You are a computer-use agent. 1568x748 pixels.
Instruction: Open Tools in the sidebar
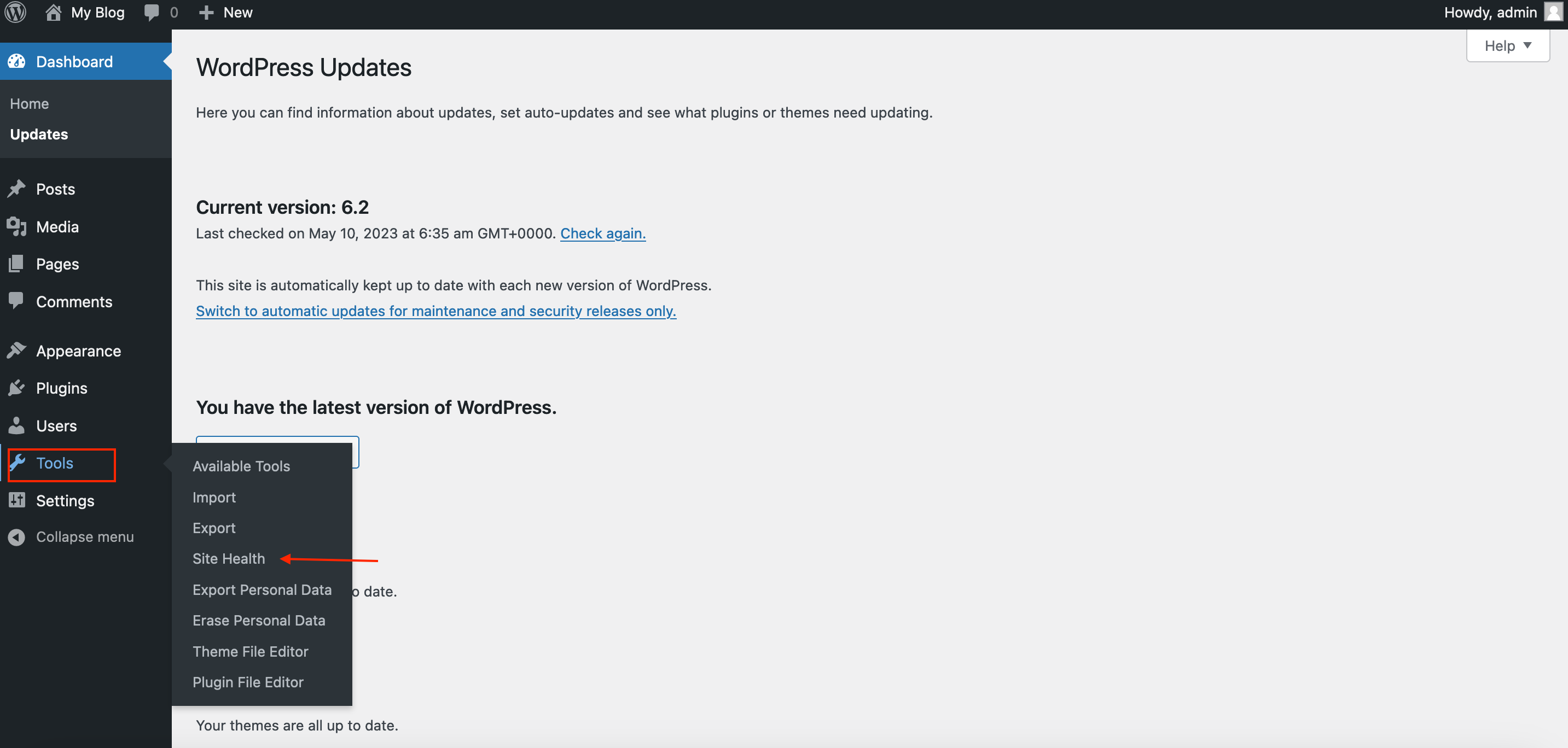click(x=55, y=463)
